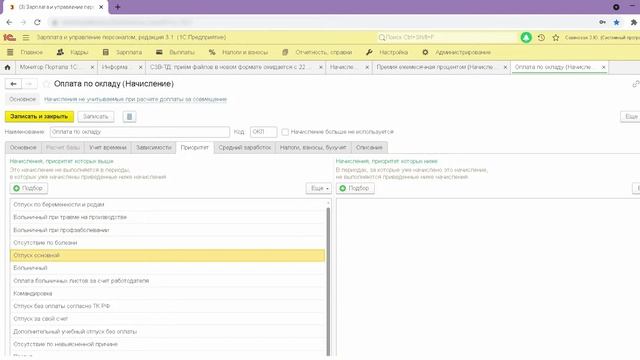Click Записать button
Viewport: 640px width, 360px height.
(x=96, y=117)
